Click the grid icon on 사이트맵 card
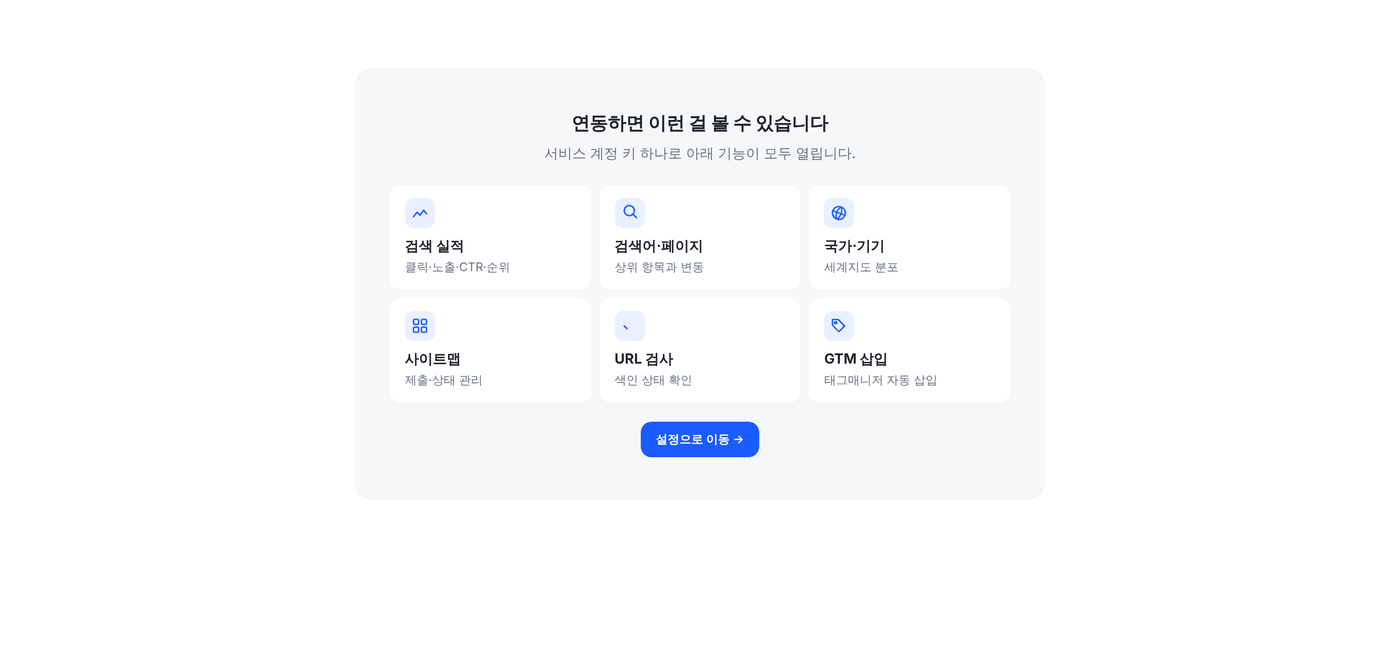Viewport: 1400px width, 667px height. click(420, 326)
